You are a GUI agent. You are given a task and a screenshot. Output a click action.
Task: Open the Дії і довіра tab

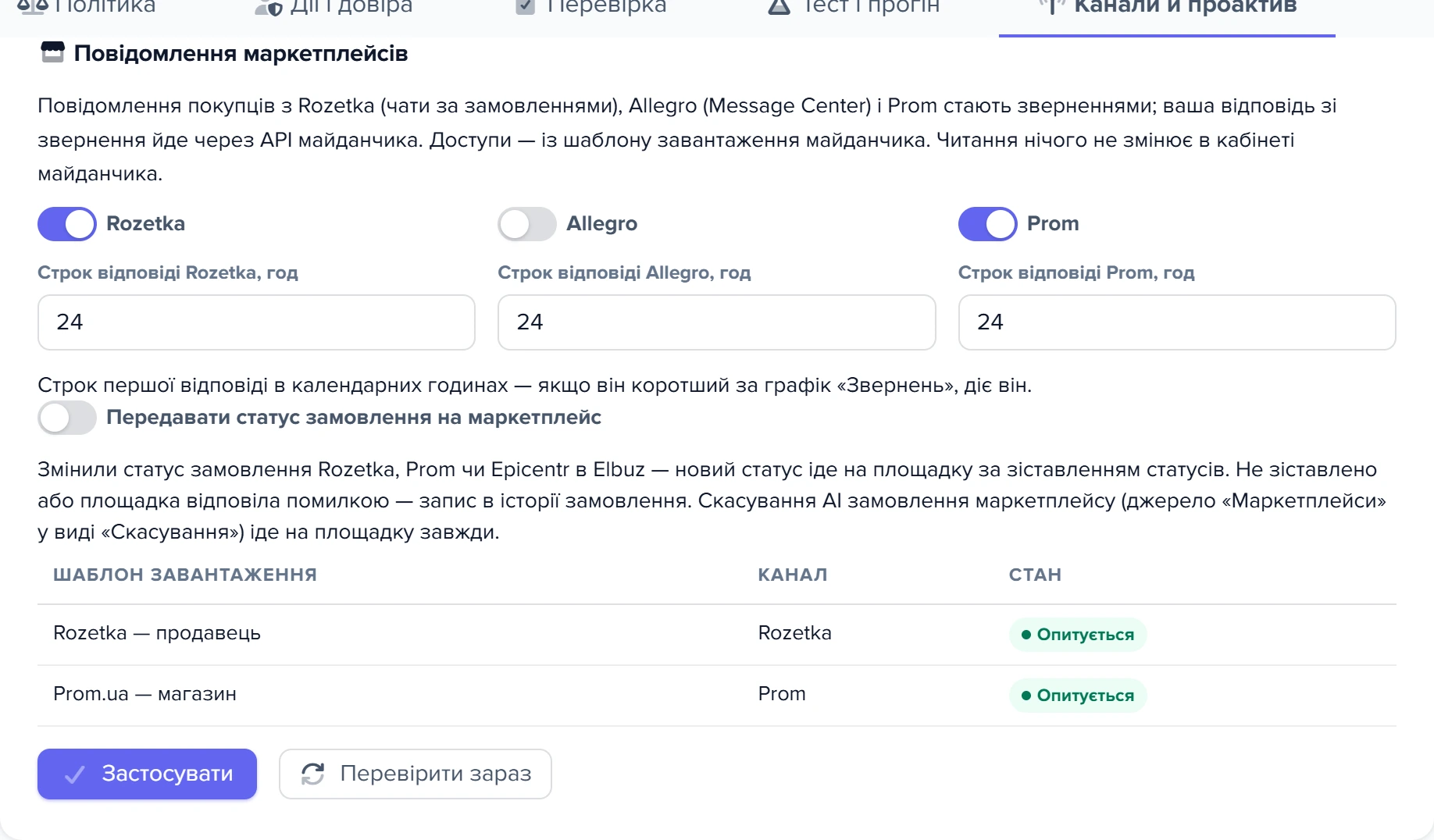(334, 8)
